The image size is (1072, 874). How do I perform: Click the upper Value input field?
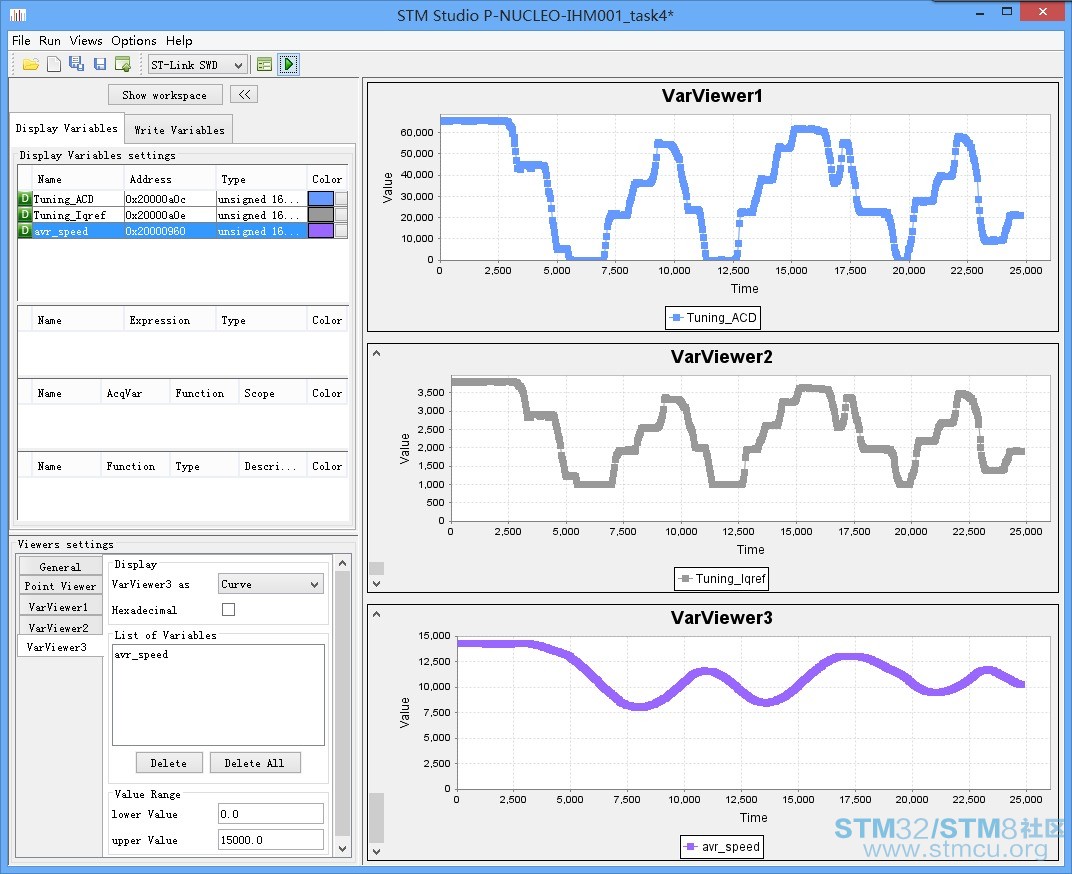pyautogui.click(x=271, y=840)
